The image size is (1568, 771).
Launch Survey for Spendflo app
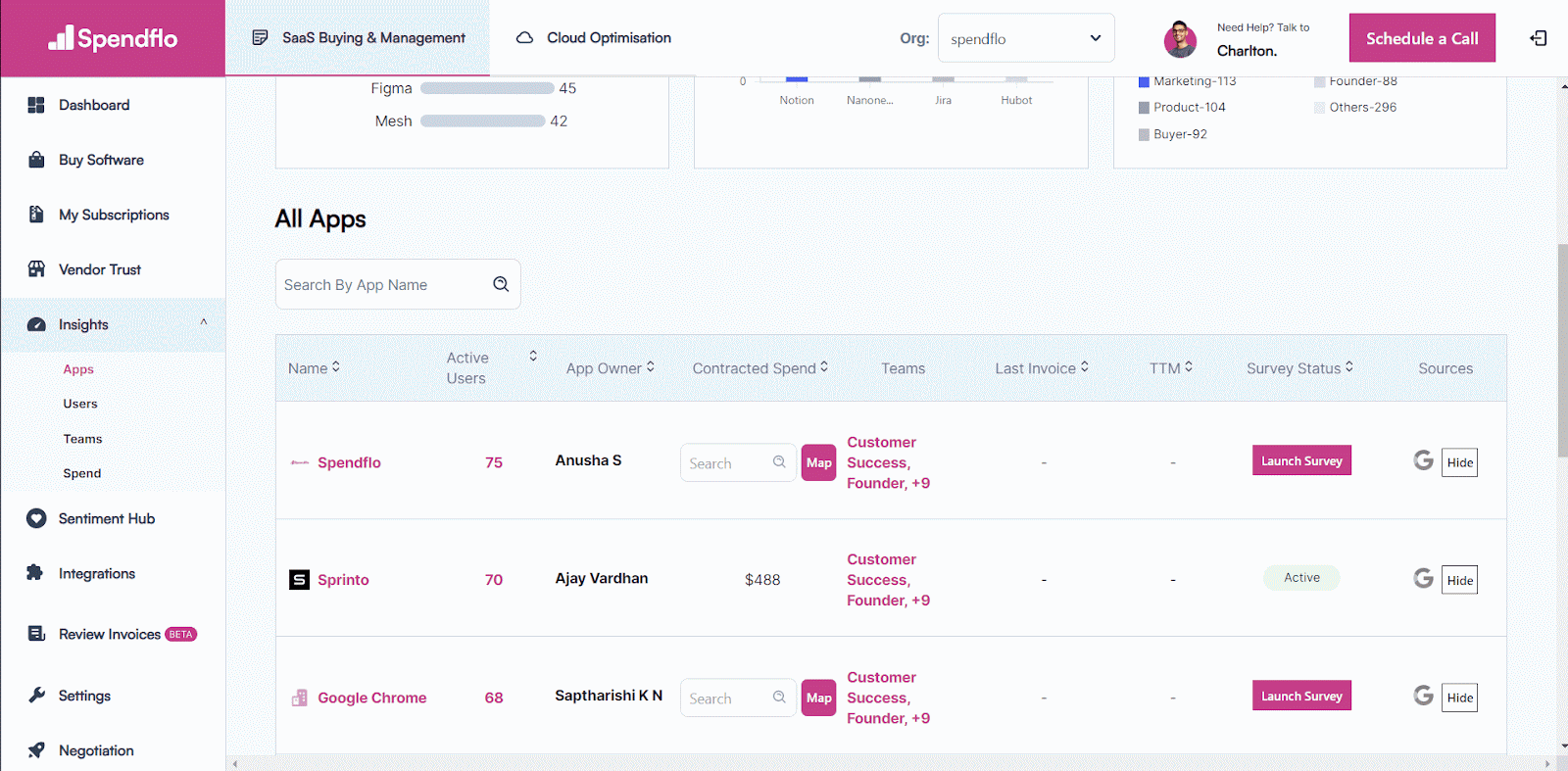click(1301, 460)
